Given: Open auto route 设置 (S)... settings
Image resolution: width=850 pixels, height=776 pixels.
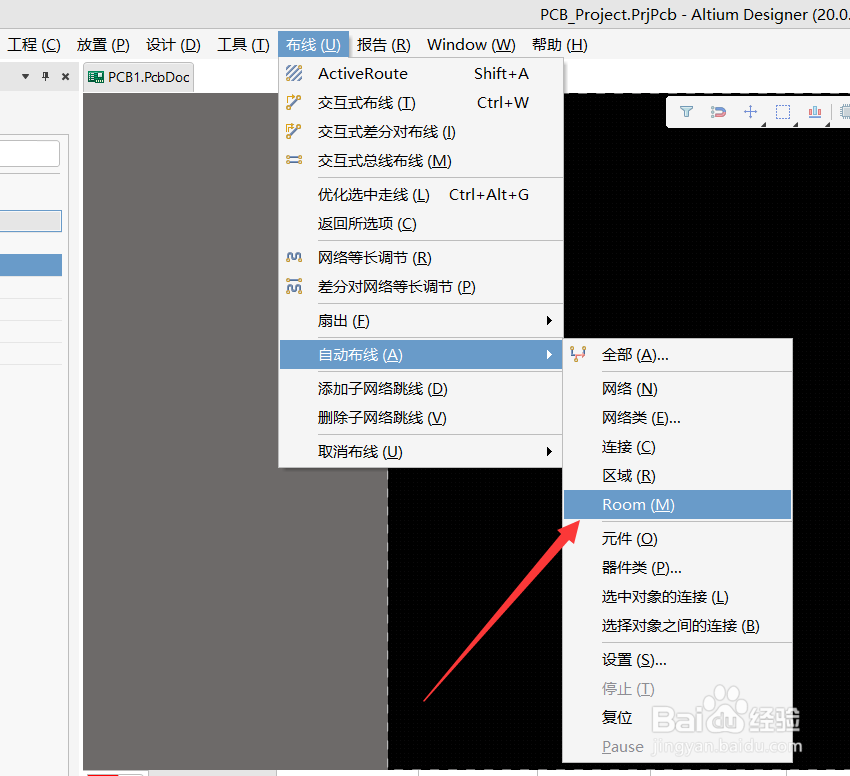Looking at the screenshot, I should pos(678,659).
